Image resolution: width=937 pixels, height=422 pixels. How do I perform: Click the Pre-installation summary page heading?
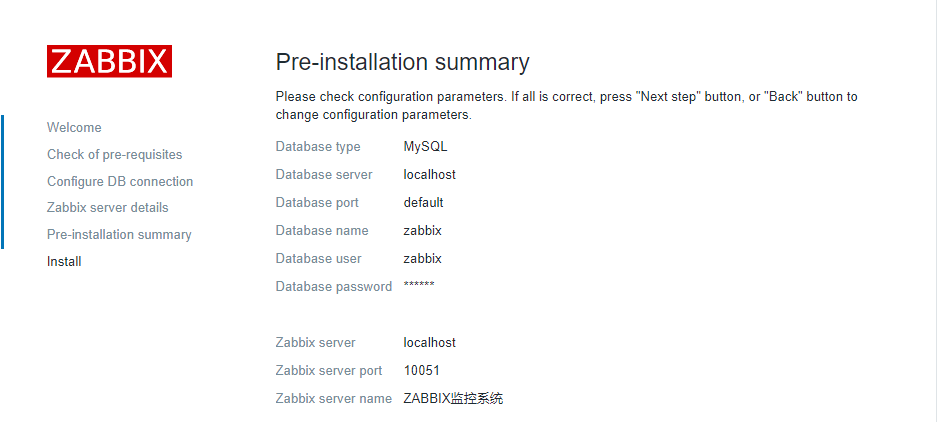(402, 62)
